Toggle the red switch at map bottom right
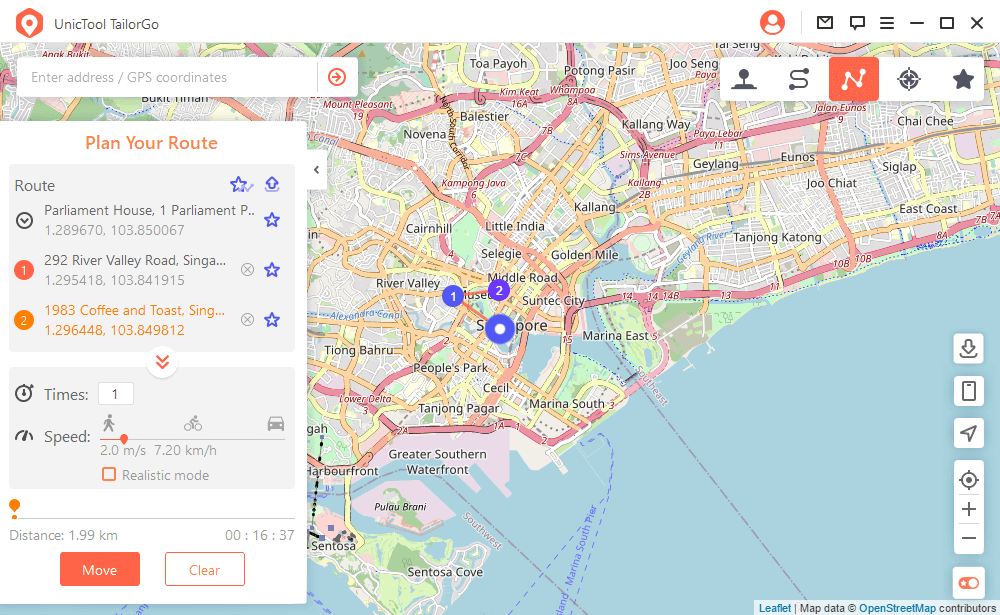1000x615 pixels. click(x=968, y=583)
